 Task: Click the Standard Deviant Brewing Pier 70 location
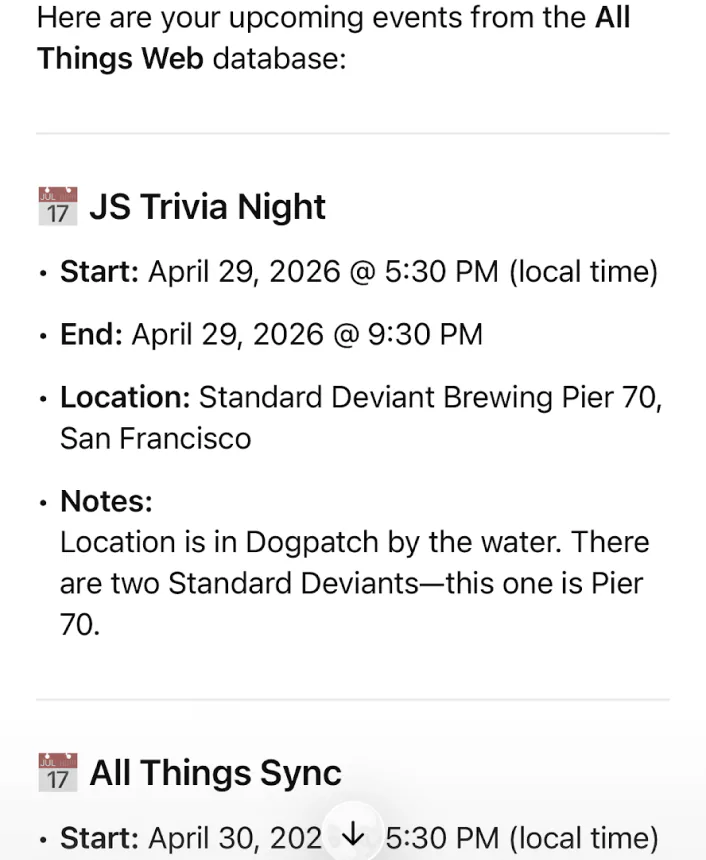430,397
